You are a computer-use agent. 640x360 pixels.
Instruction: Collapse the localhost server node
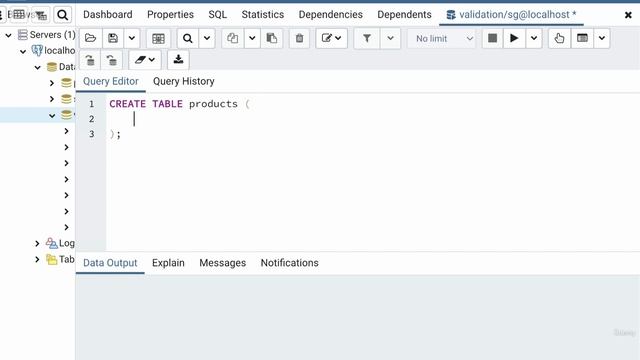[x=23, y=51]
